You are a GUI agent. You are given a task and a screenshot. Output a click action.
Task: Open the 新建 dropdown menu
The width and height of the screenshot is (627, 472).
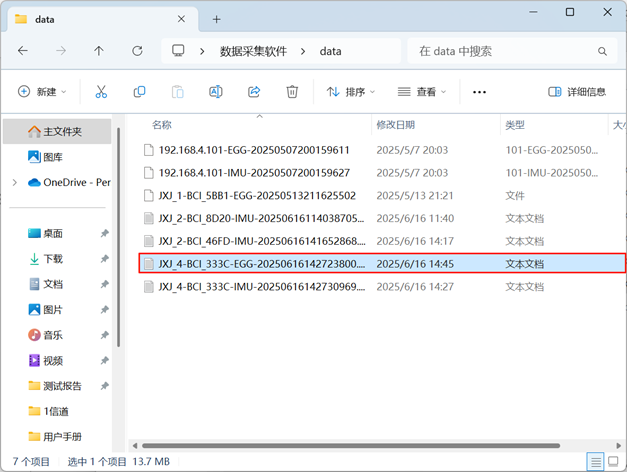[x=42, y=92]
